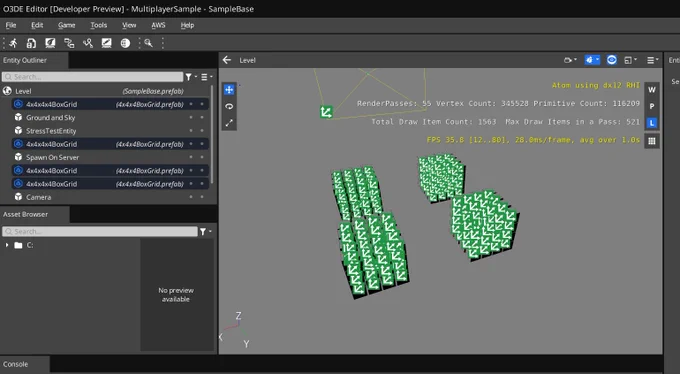The height and width of the screenshot is (374, 680).
Task: Expand the C: drive tree node
Action: tap(7, 245)
